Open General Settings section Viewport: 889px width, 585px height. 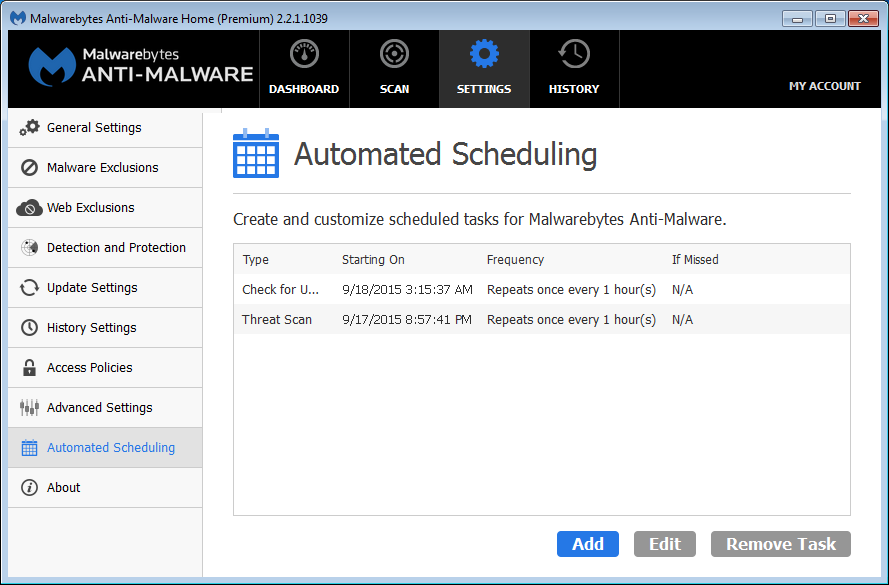(105, 128)
